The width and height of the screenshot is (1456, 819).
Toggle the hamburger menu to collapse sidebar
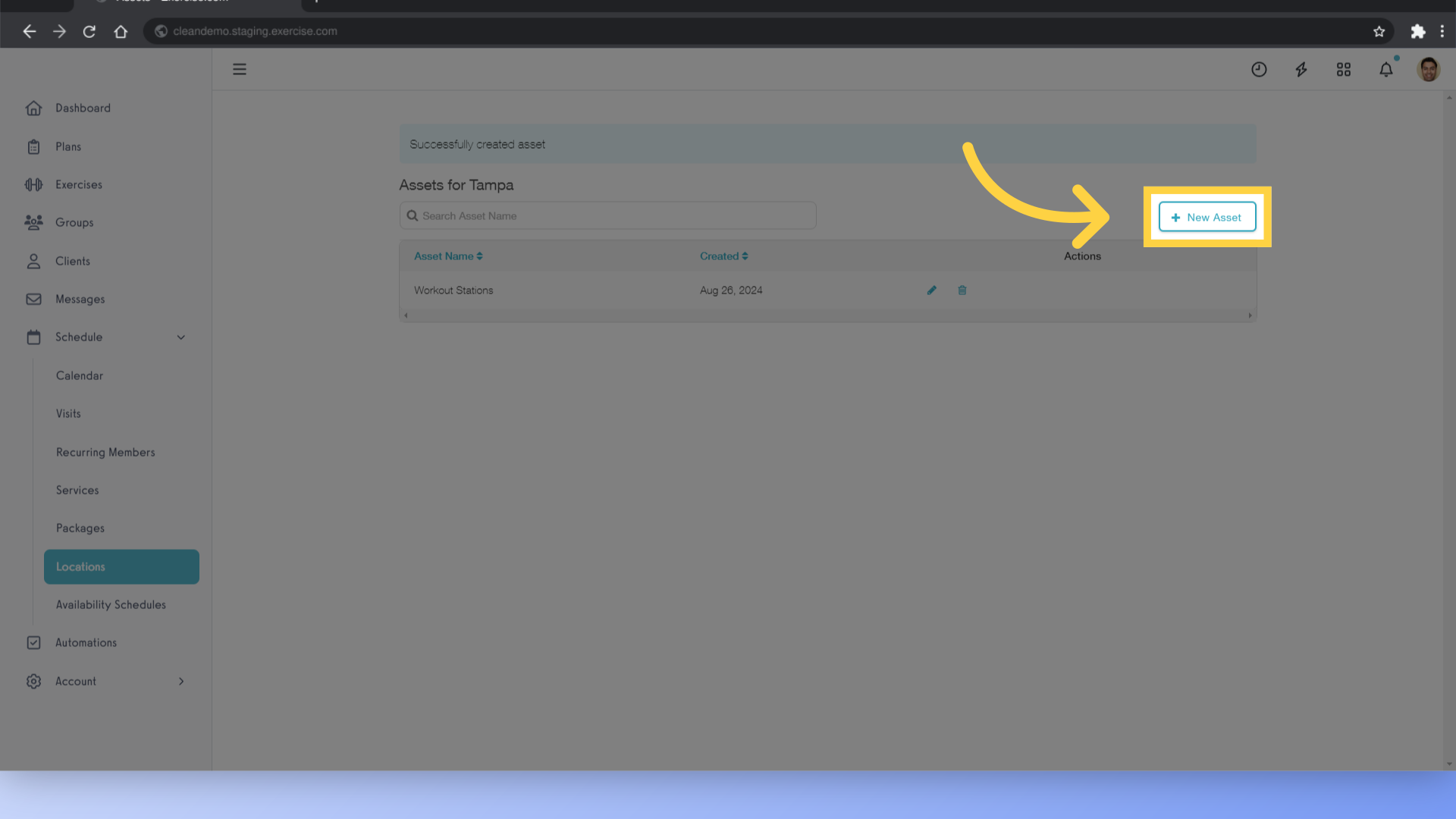tap(240, 69)
